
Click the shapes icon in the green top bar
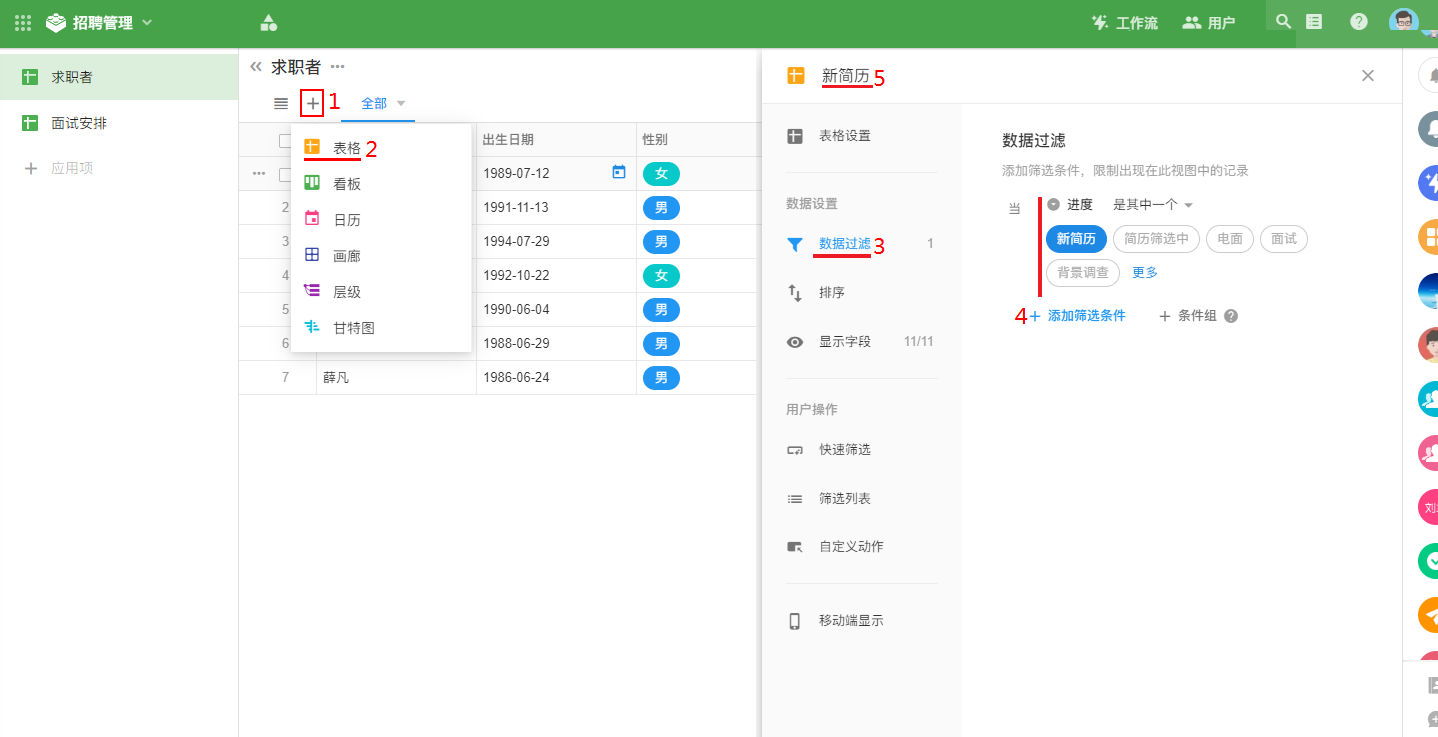coord(268,22)
